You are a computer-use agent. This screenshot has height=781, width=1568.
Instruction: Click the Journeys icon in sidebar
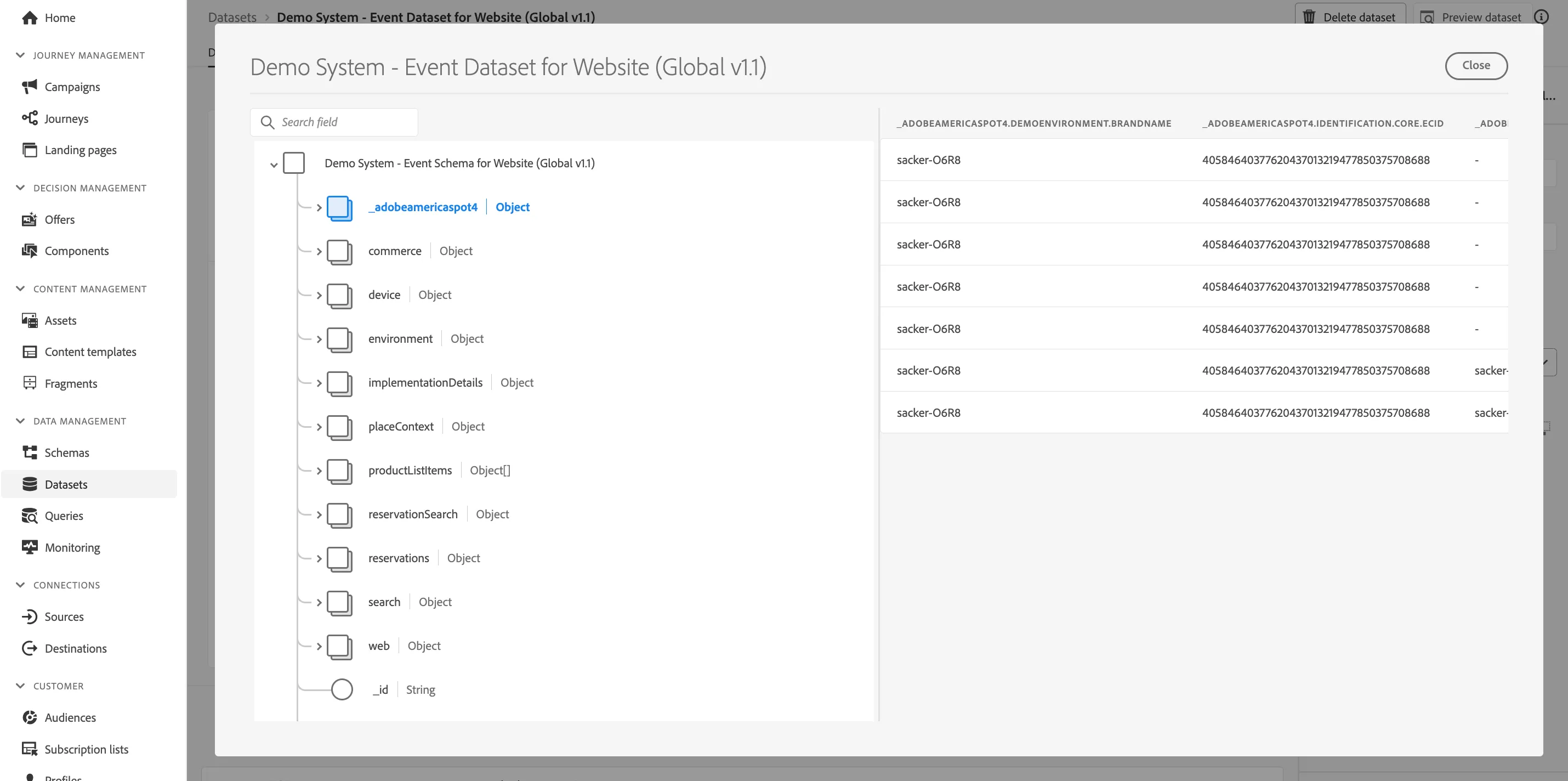29,118
